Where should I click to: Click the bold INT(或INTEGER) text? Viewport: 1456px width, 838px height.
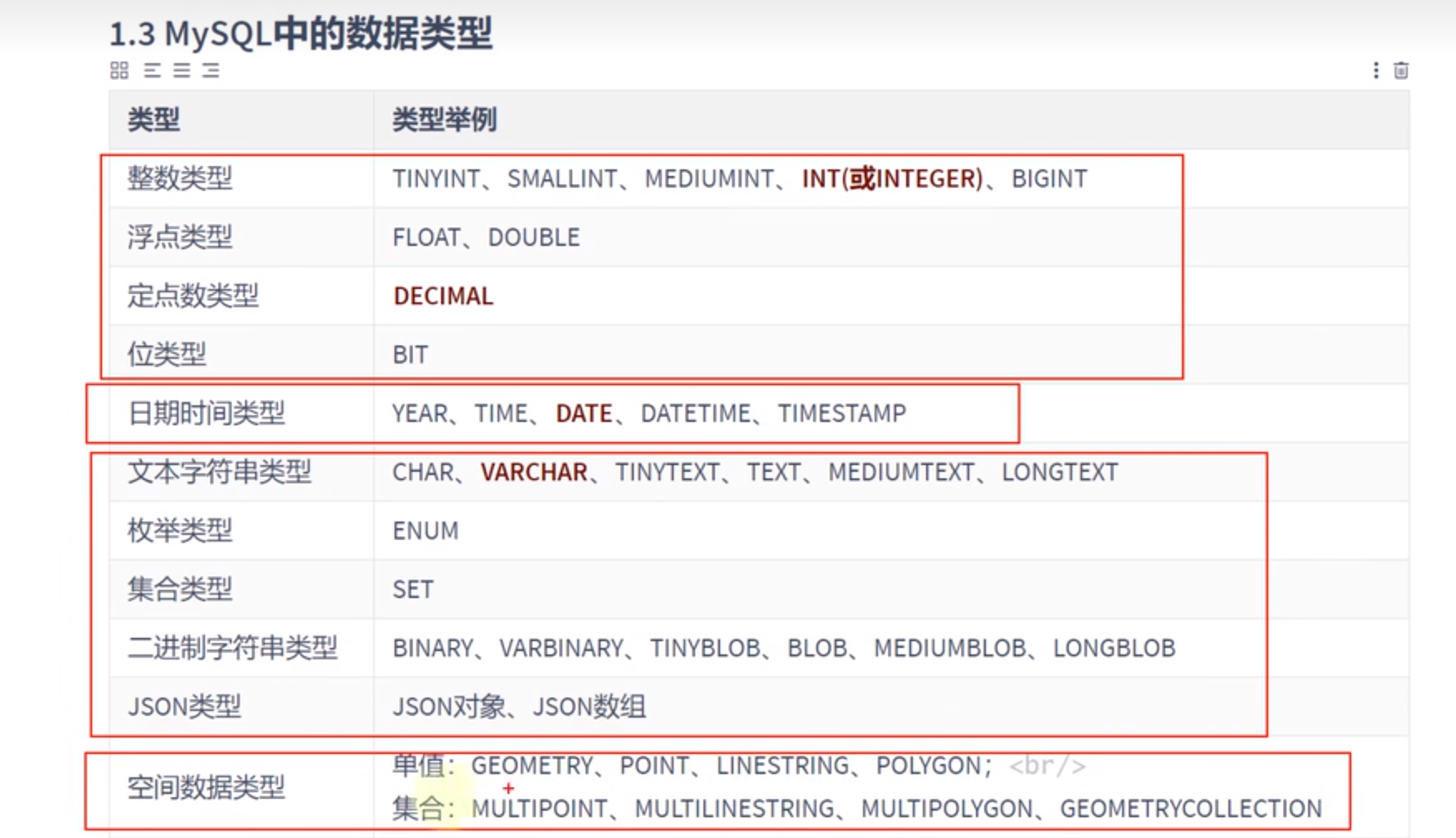click(x=892, y=179)
